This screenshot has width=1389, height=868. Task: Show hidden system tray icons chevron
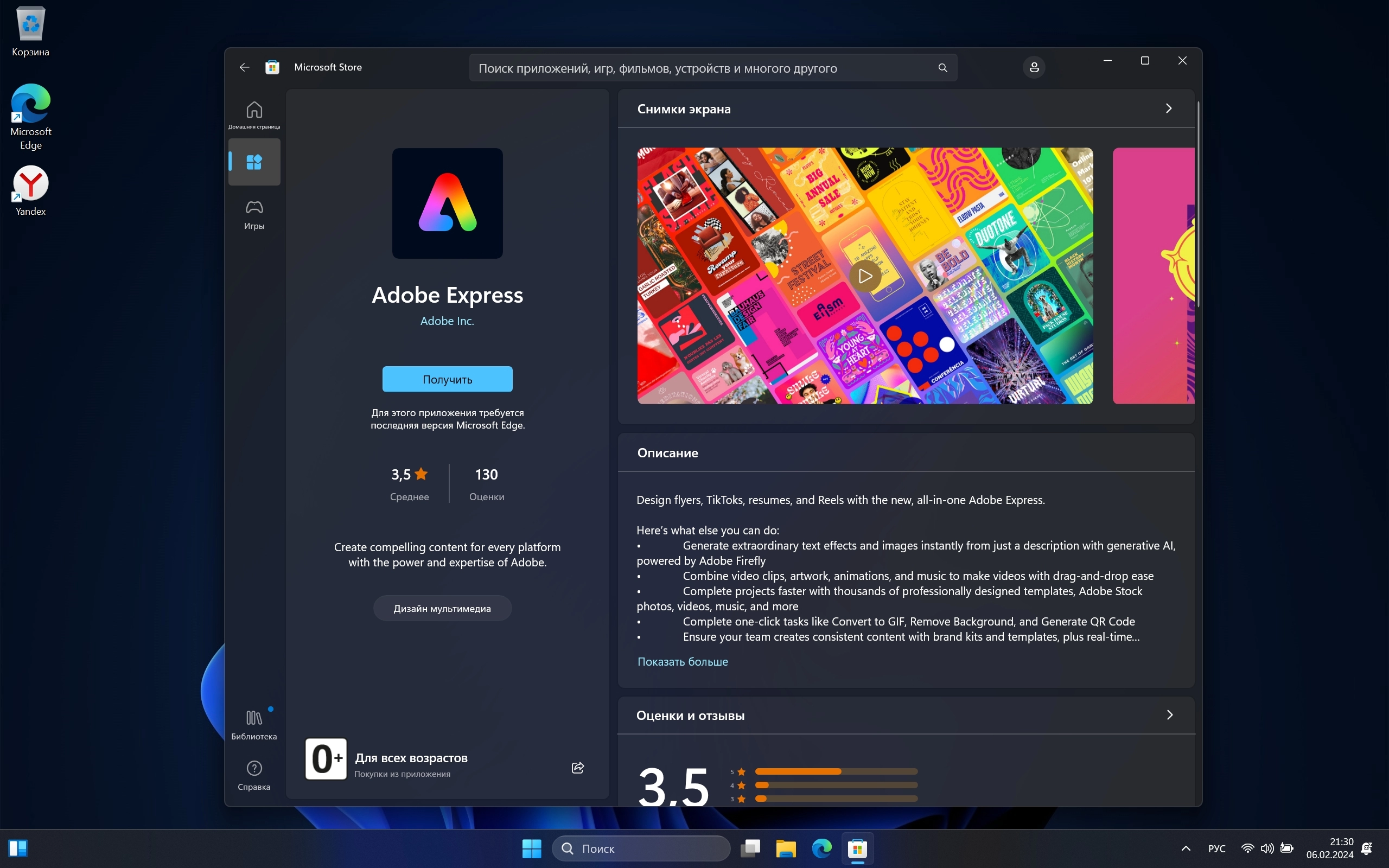[x=1186, y=848]
